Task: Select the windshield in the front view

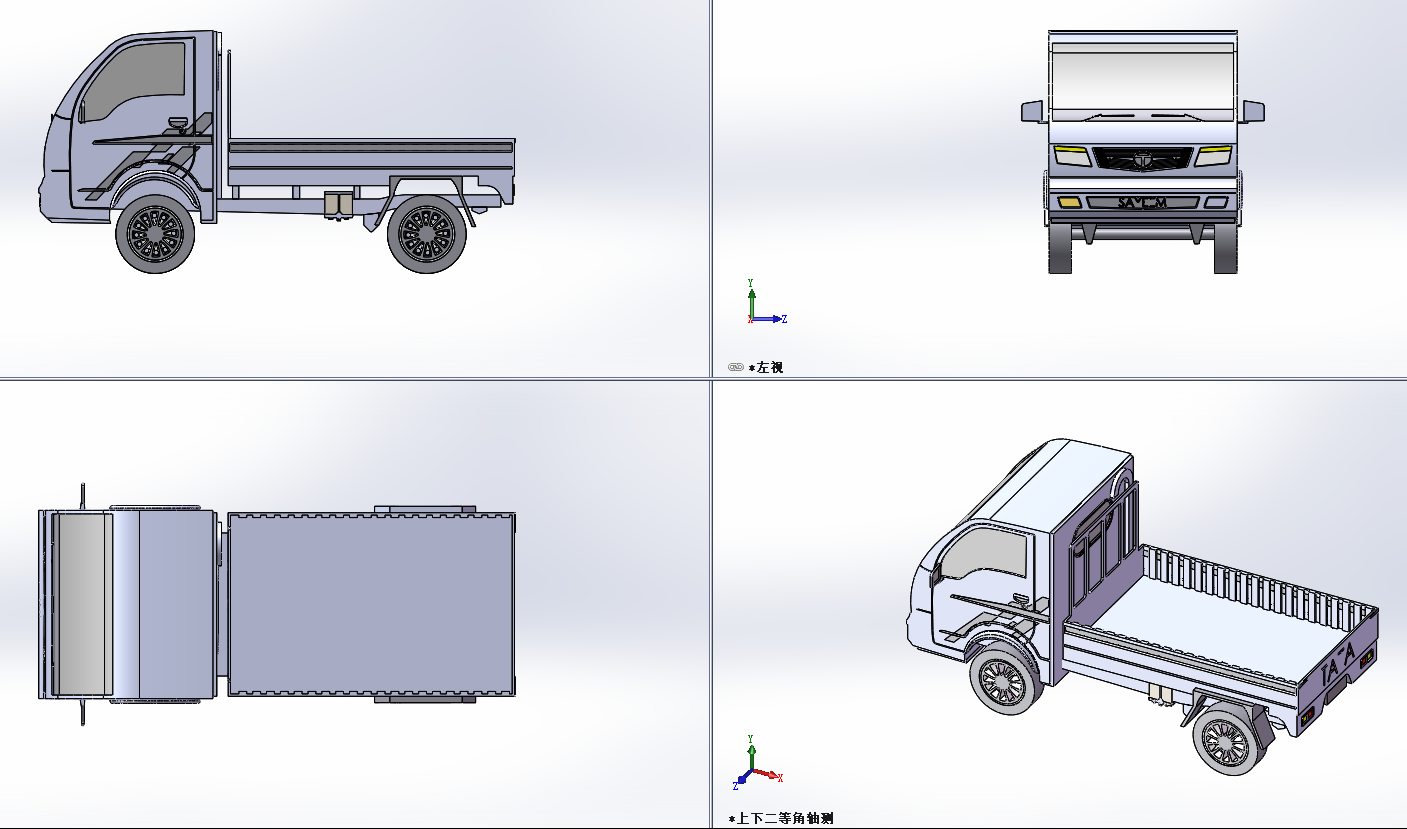Action: (x=1142, y=81)
